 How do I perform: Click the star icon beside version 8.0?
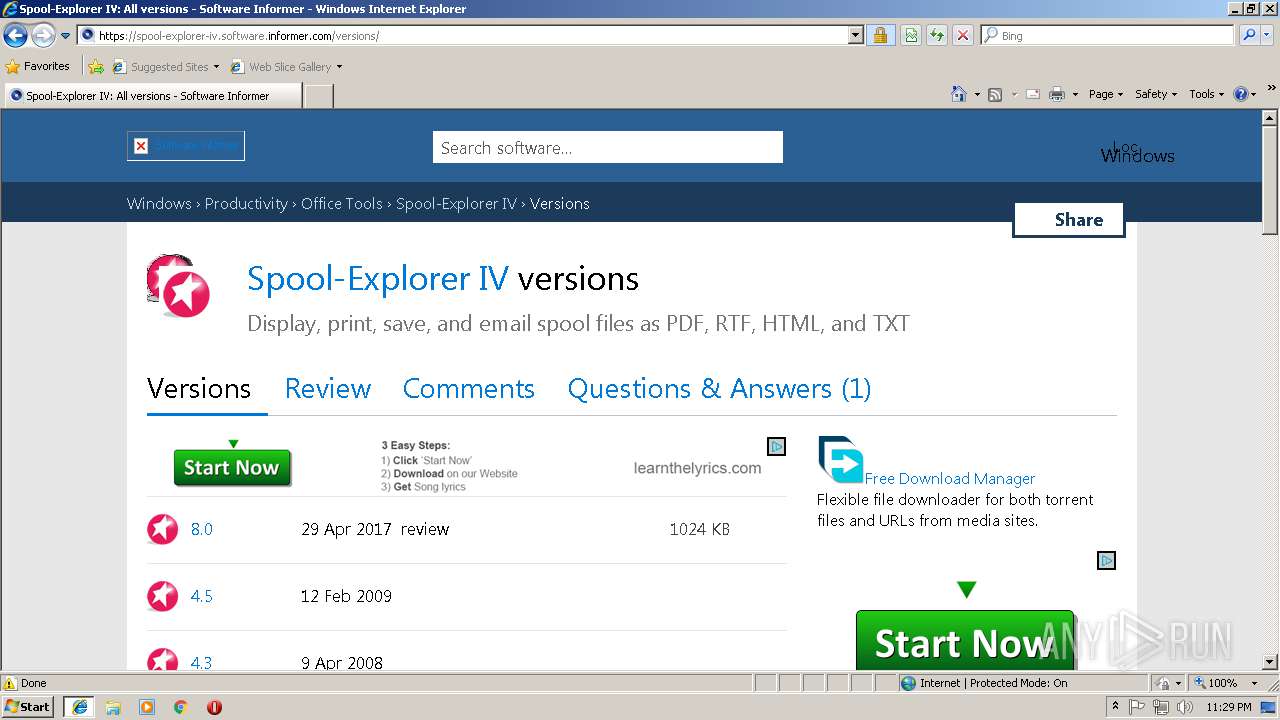click(x=163, y=529)
